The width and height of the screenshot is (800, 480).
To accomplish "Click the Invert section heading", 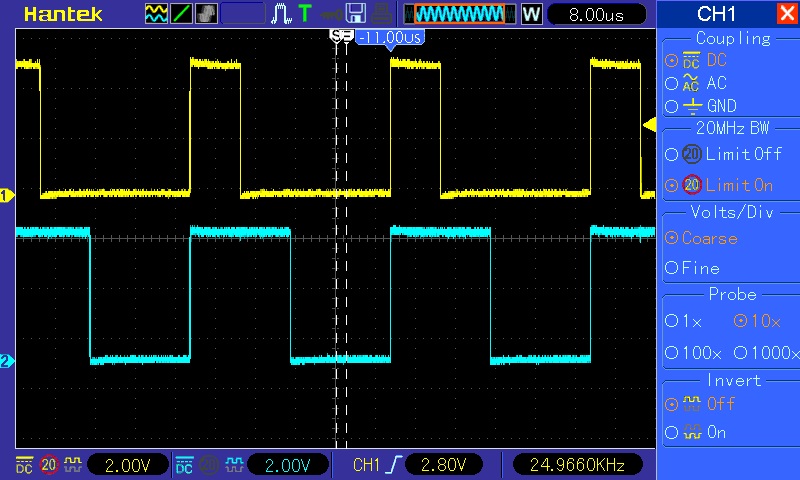I will (x=734, y=380).
